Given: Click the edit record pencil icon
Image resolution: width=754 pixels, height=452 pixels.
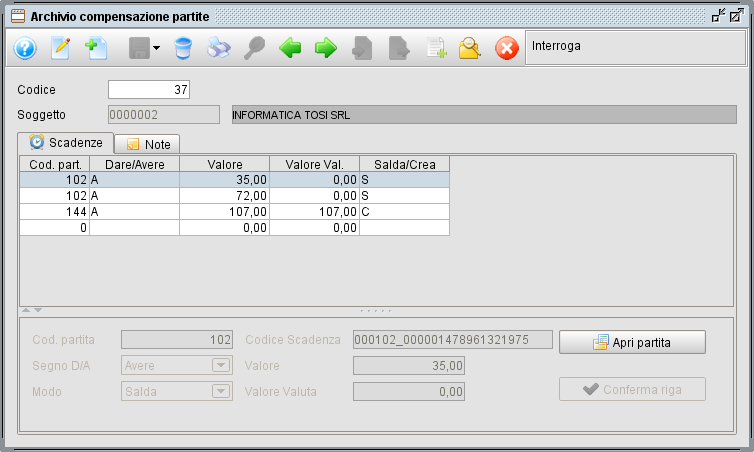Looking at the screenshot, I should [61, 48].
